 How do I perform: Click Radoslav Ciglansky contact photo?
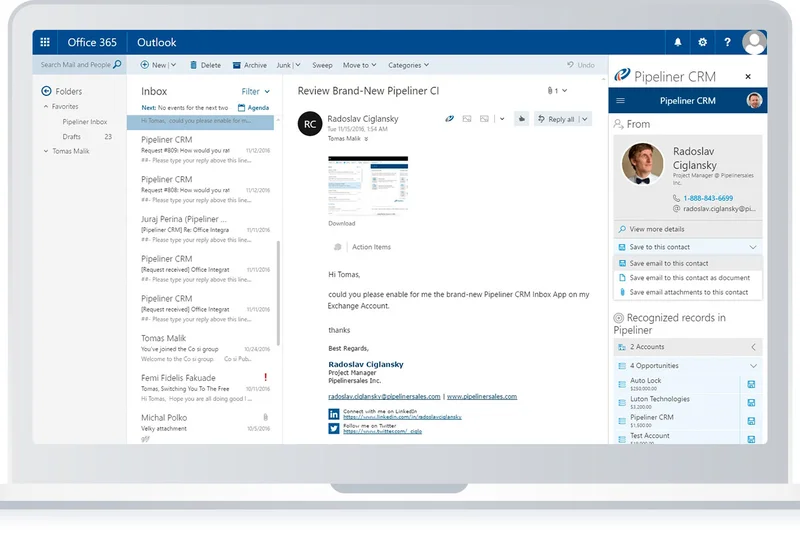[x=642, y=164]
